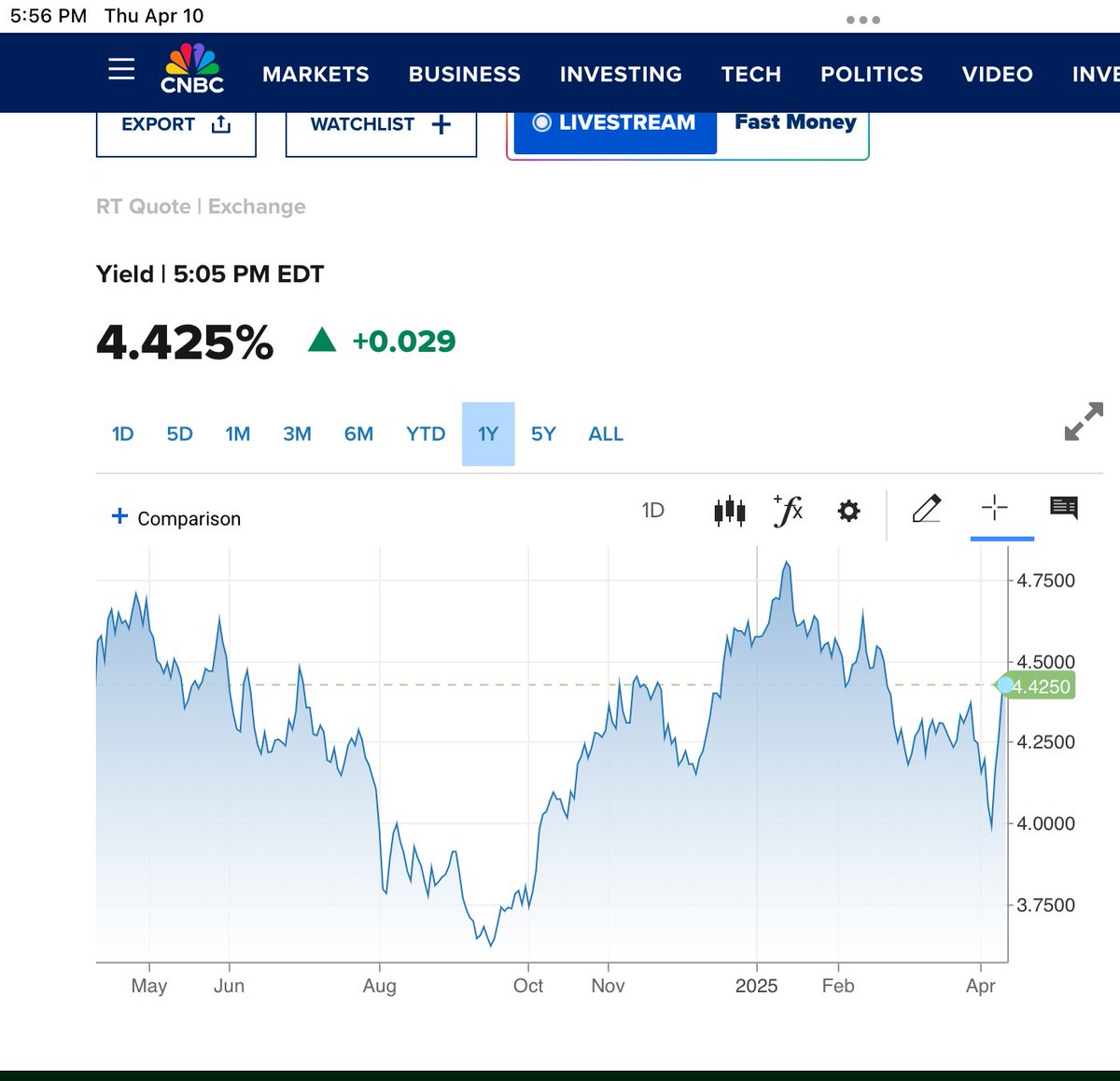Expand chart to full screen
The image size is (1120, 1081).
click(x=1084, y=422)
